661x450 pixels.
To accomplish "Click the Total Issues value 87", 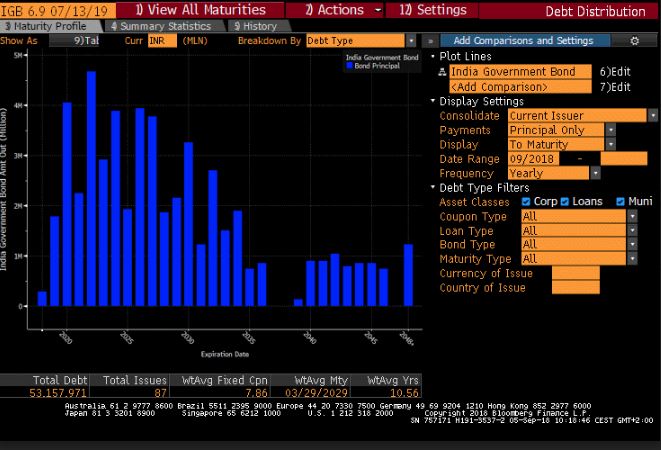I will click(160, 393).
